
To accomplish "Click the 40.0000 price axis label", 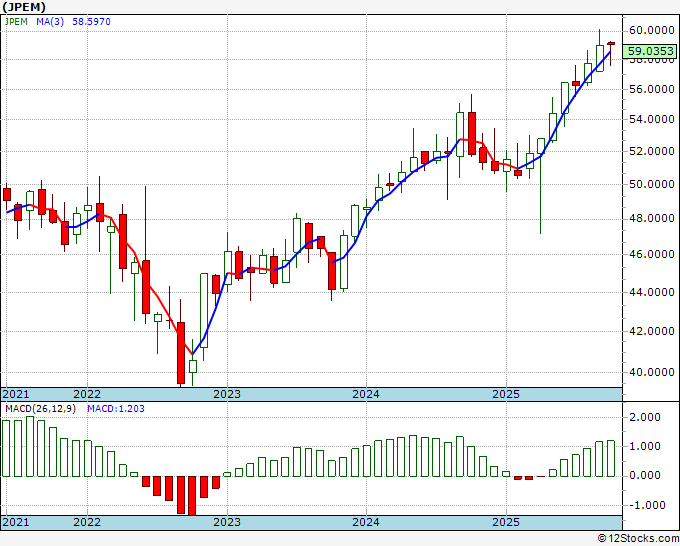I will tap(651, 372).
